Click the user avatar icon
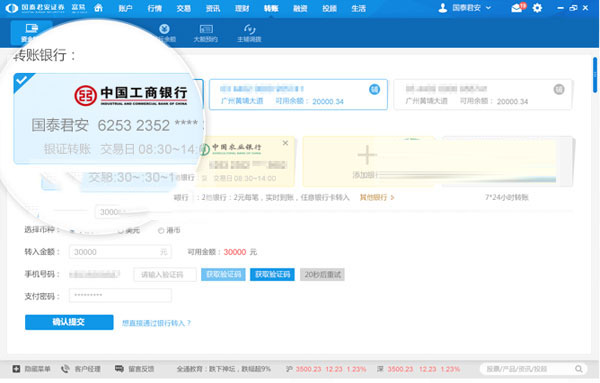The width and height of the screenshot is (600, 383). click(x=443, y=8)
